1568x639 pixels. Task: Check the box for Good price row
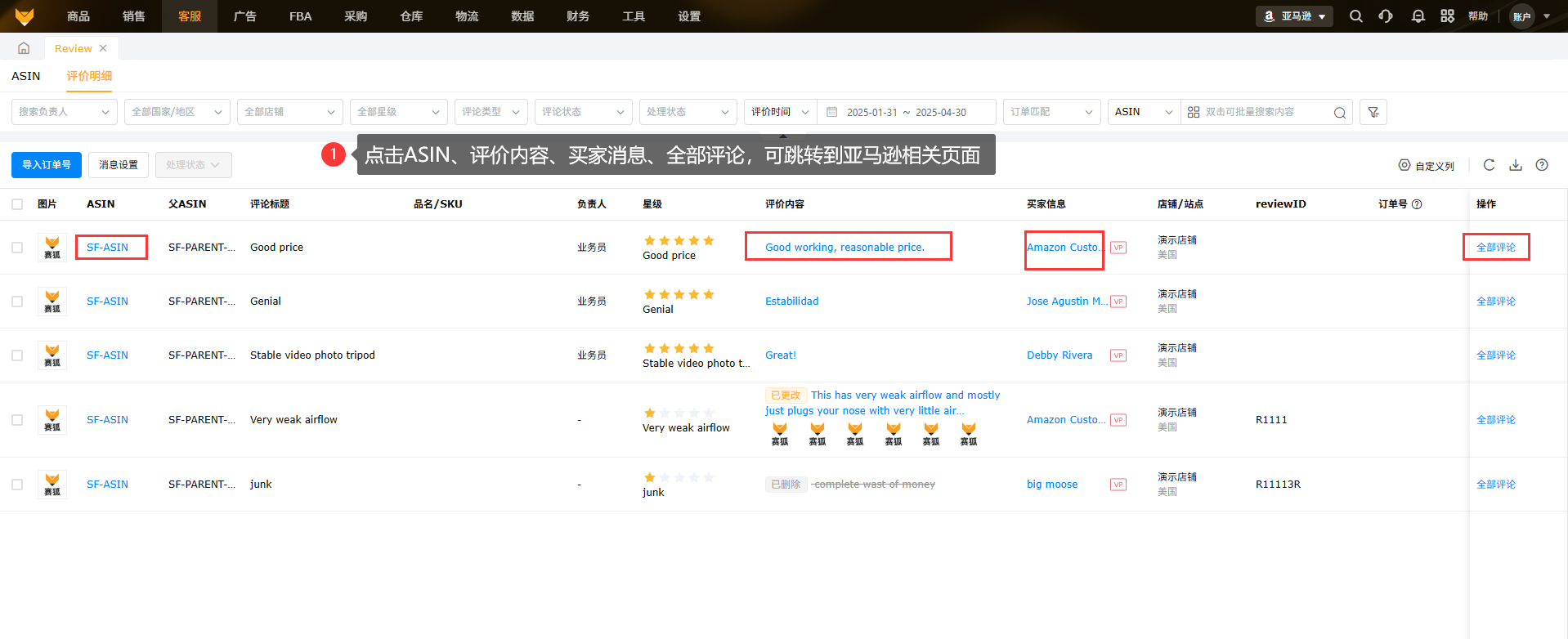click(17, 248)
